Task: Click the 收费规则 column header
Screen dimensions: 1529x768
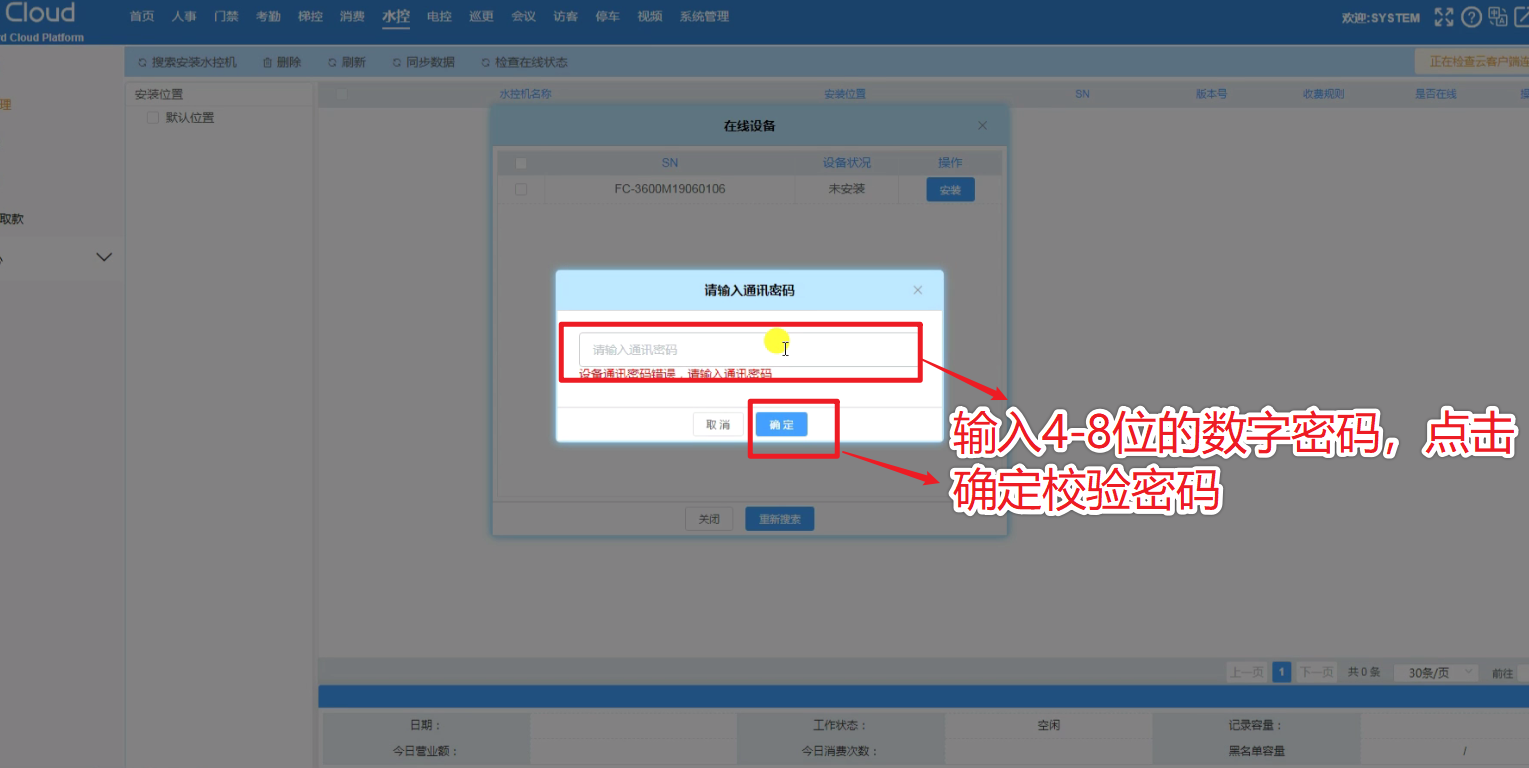Action: pyautogui.click(x=1323, y=94)
